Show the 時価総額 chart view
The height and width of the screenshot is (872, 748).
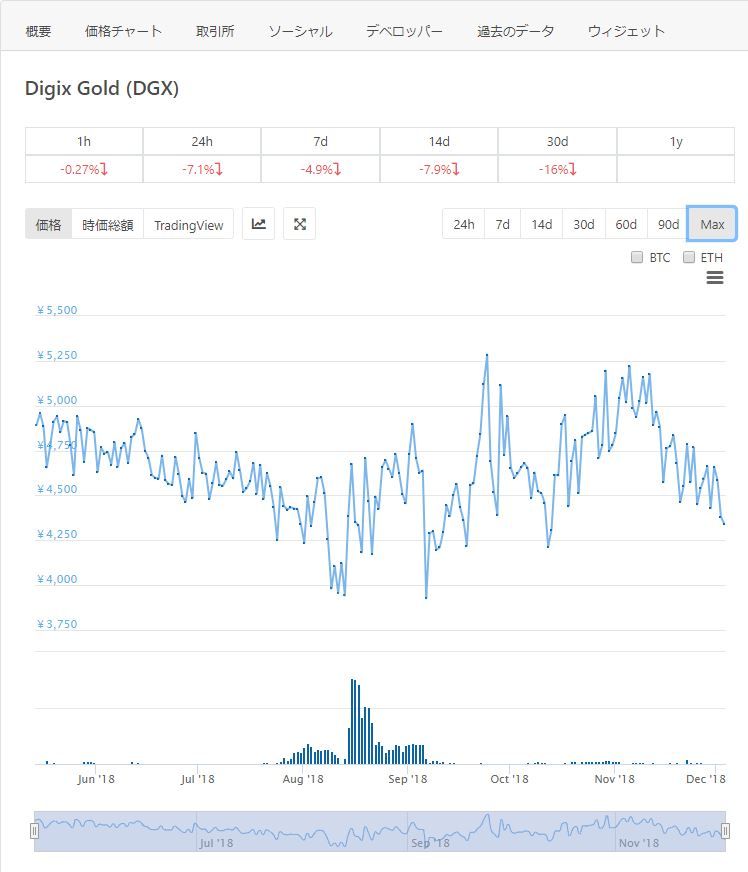pos(108,225)
